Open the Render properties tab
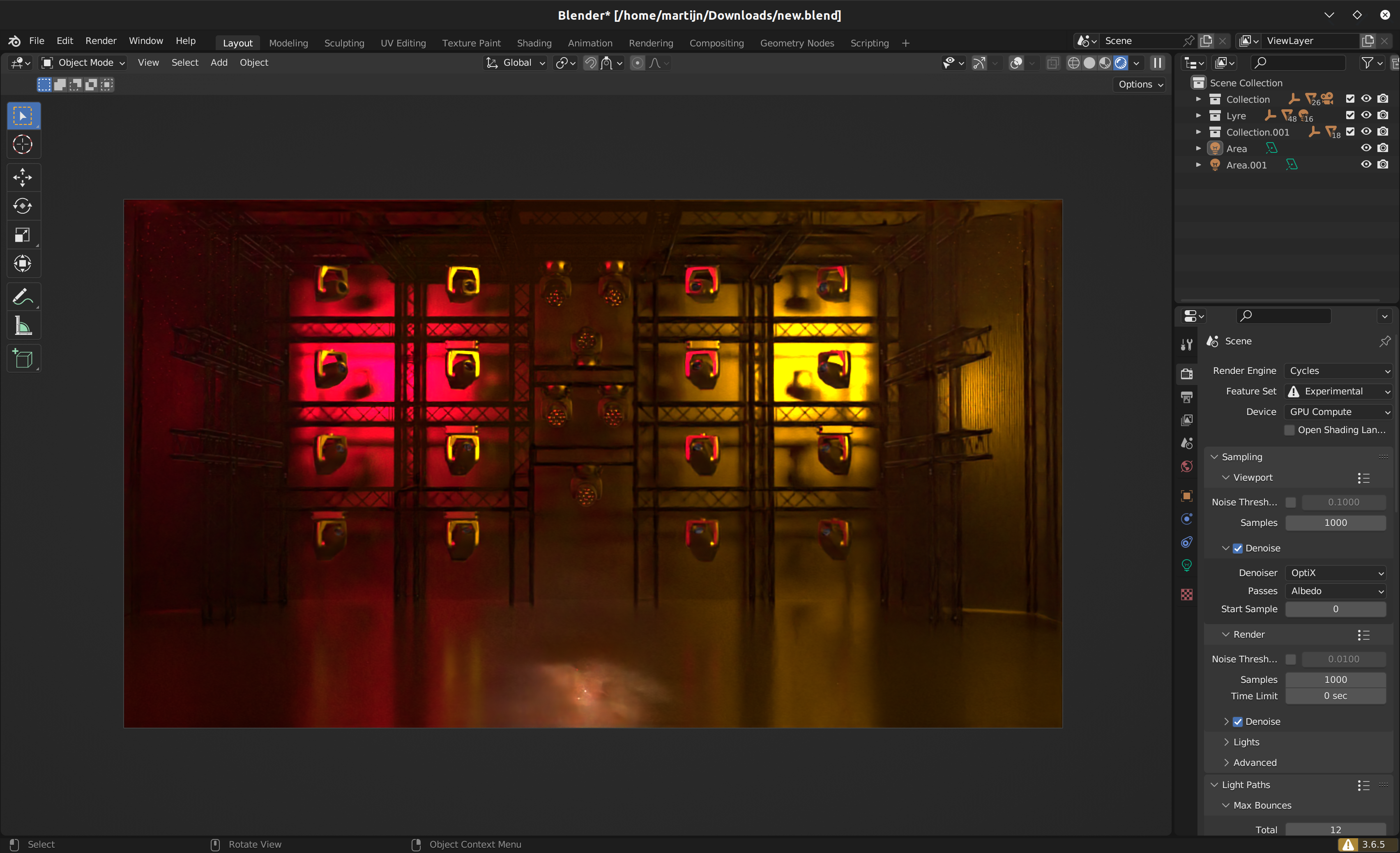Screen dimensions: 1400x853 click(1186, 373)
